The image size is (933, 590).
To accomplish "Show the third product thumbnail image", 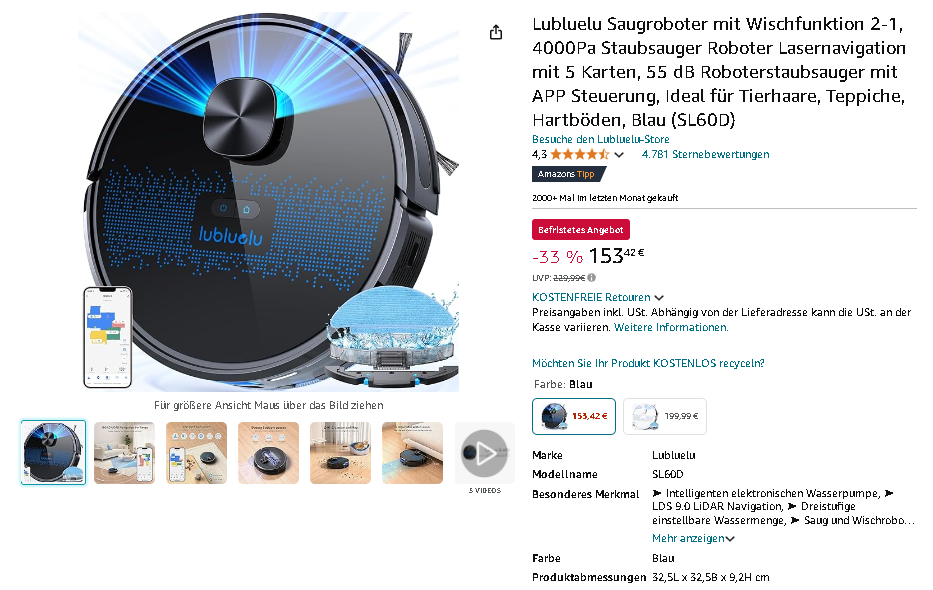I will (196, 453).
